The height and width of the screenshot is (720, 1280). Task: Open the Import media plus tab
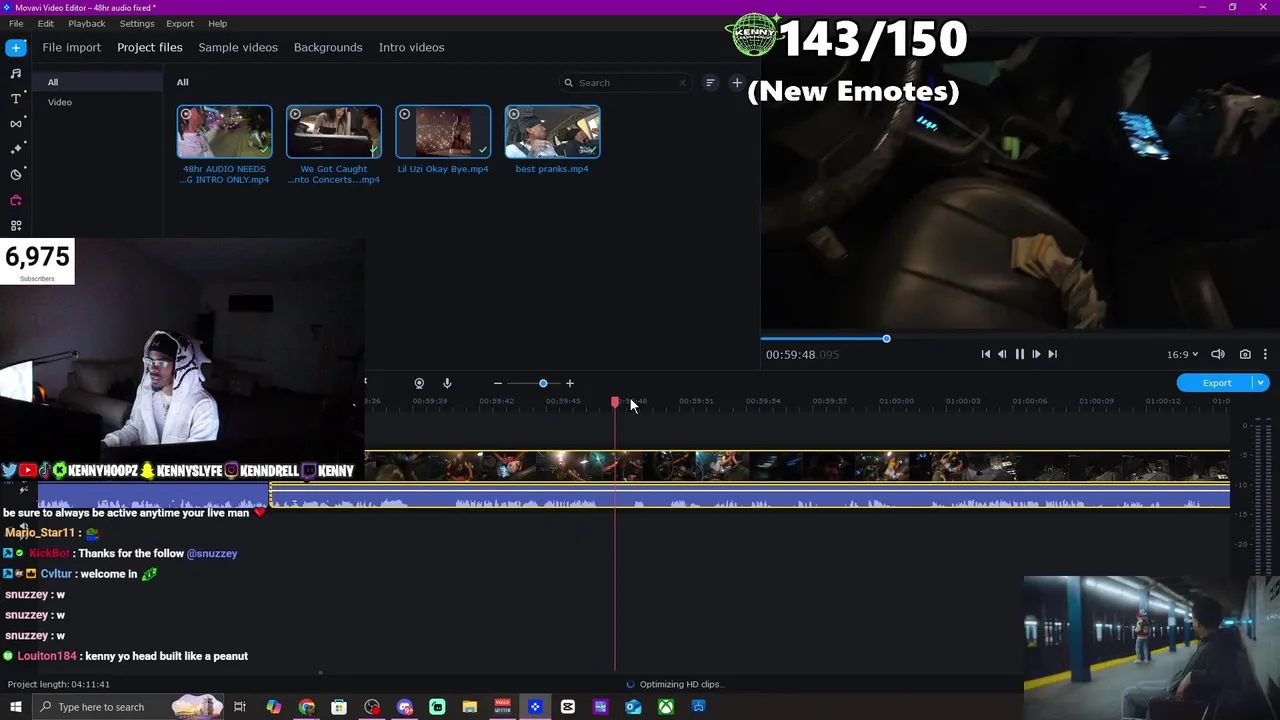pos(16,48)
